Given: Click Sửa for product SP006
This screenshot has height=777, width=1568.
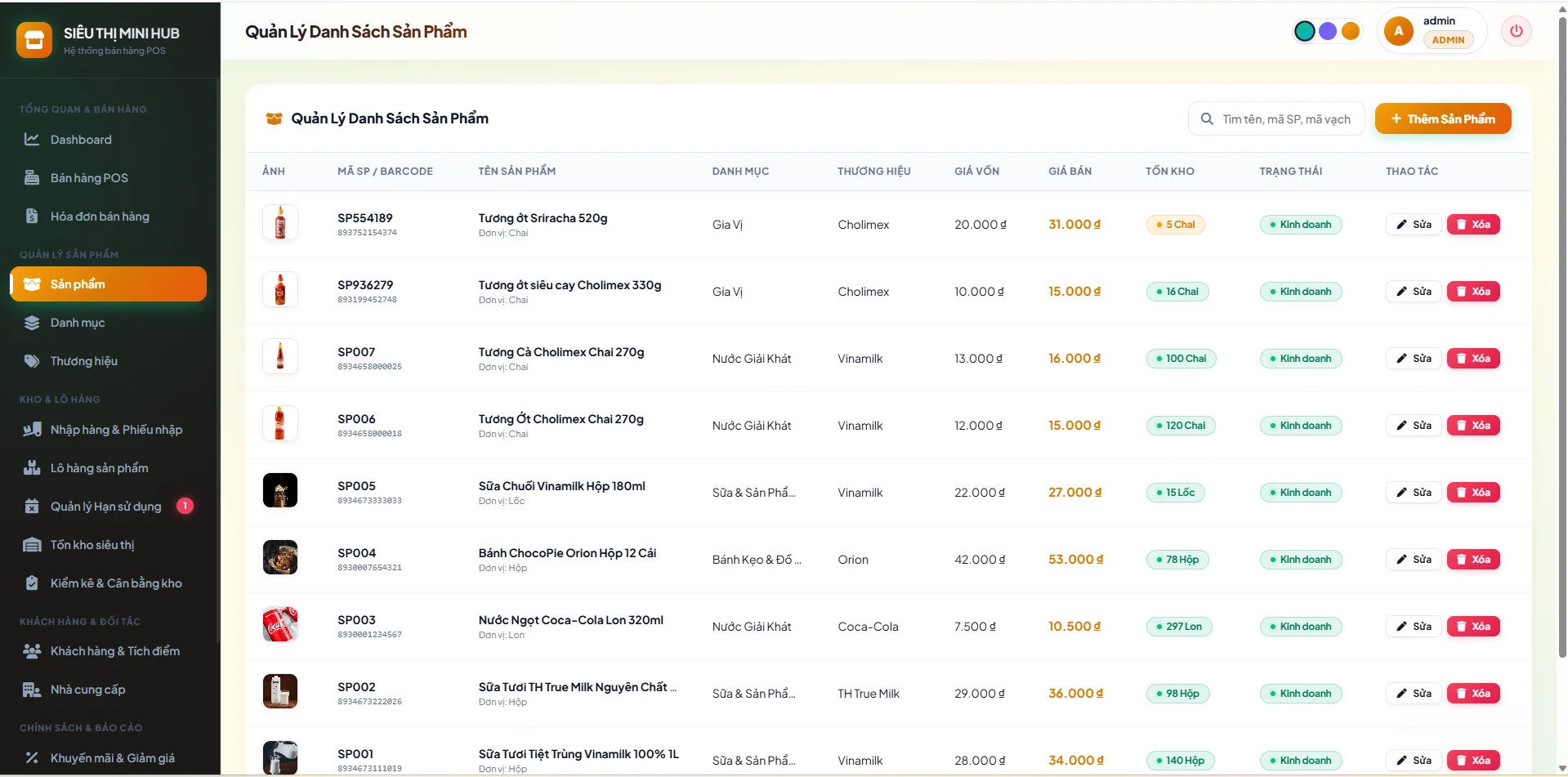Looking at the screenshot, I should coord(1414,426).
